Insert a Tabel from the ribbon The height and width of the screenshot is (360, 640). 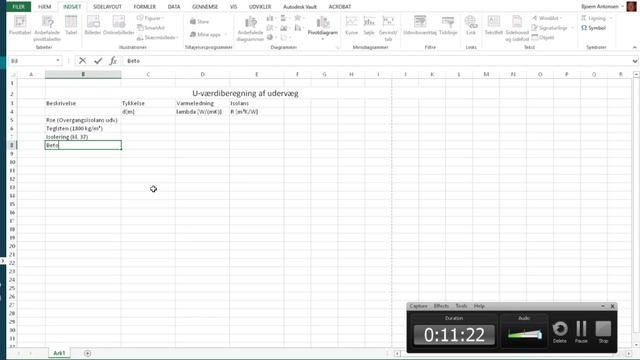pyautogui.click(x=71, y=26)
